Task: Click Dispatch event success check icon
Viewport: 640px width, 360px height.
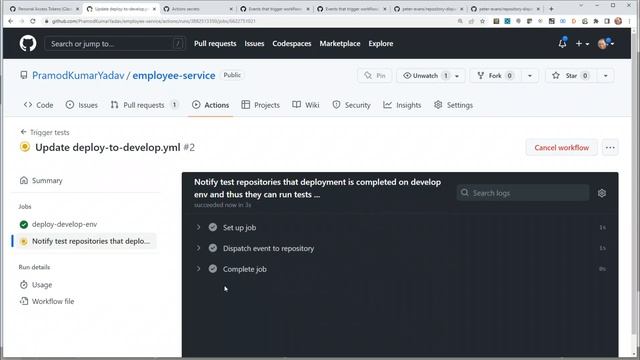Action: [213, 248]
